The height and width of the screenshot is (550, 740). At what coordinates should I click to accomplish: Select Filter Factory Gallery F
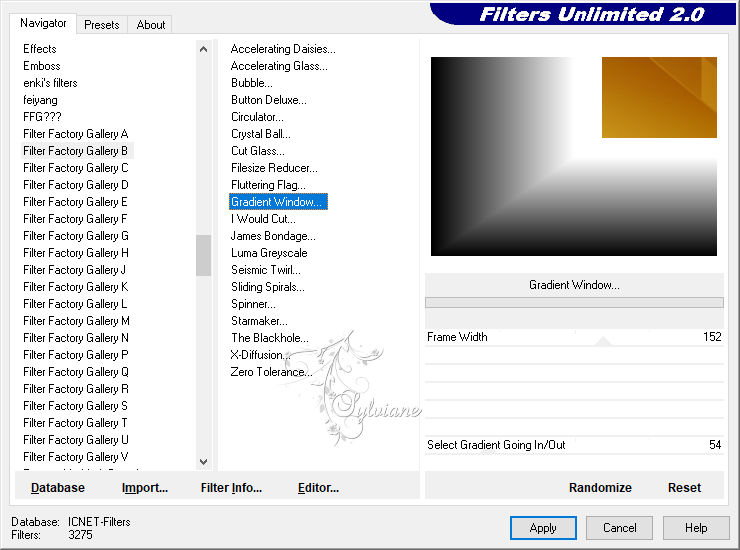[x=76, y=219]
